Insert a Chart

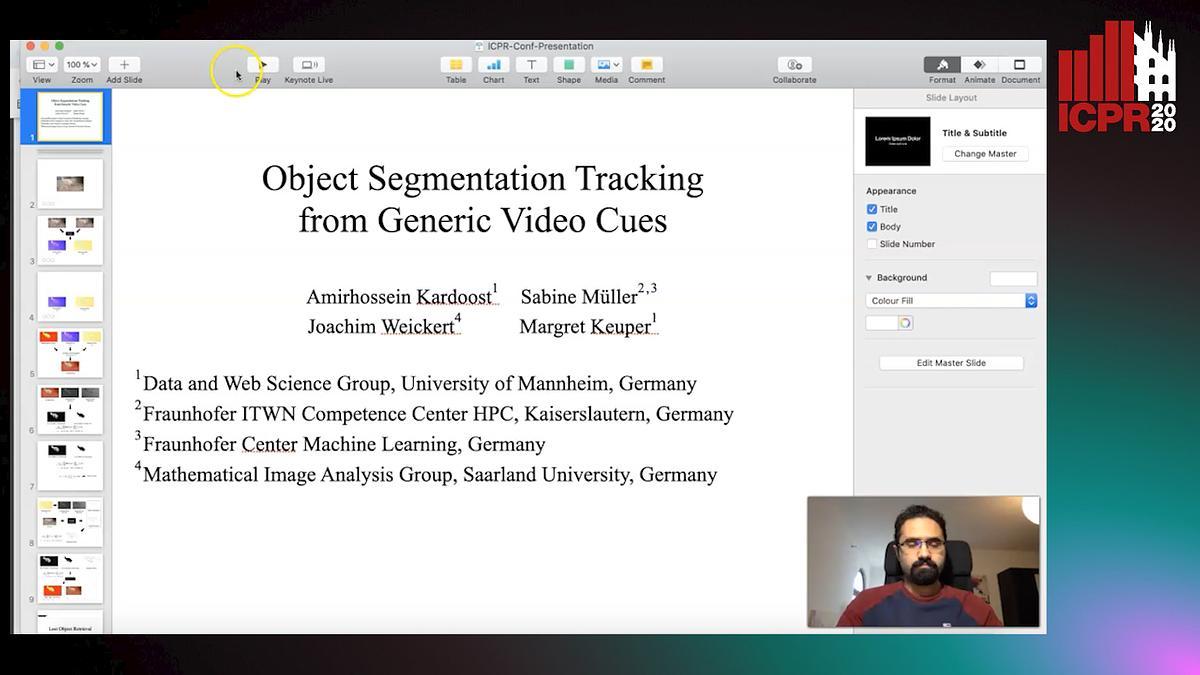click(x=494, y=64)
